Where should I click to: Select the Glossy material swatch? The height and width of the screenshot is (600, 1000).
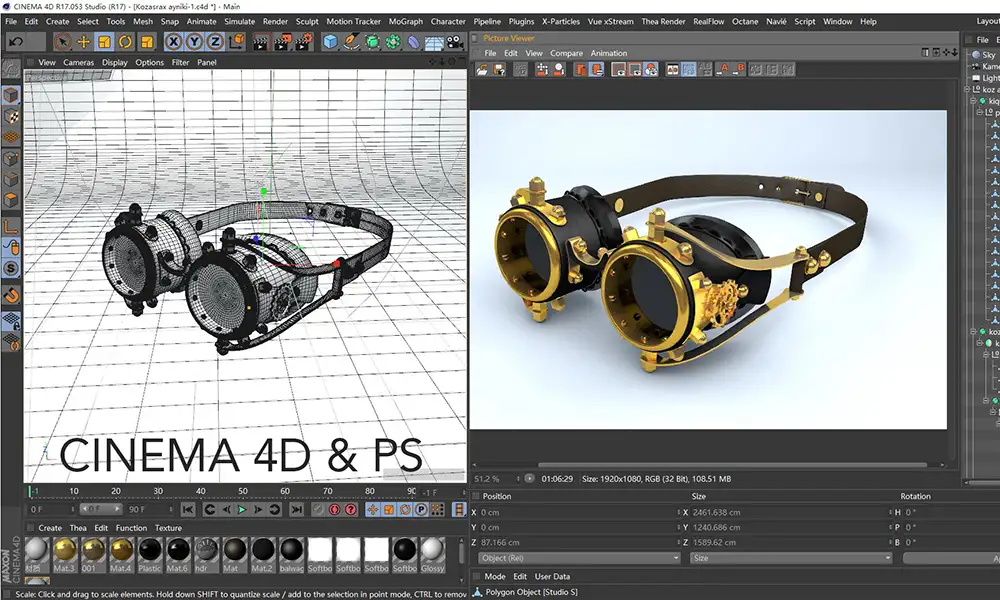(x=432, y=555)
